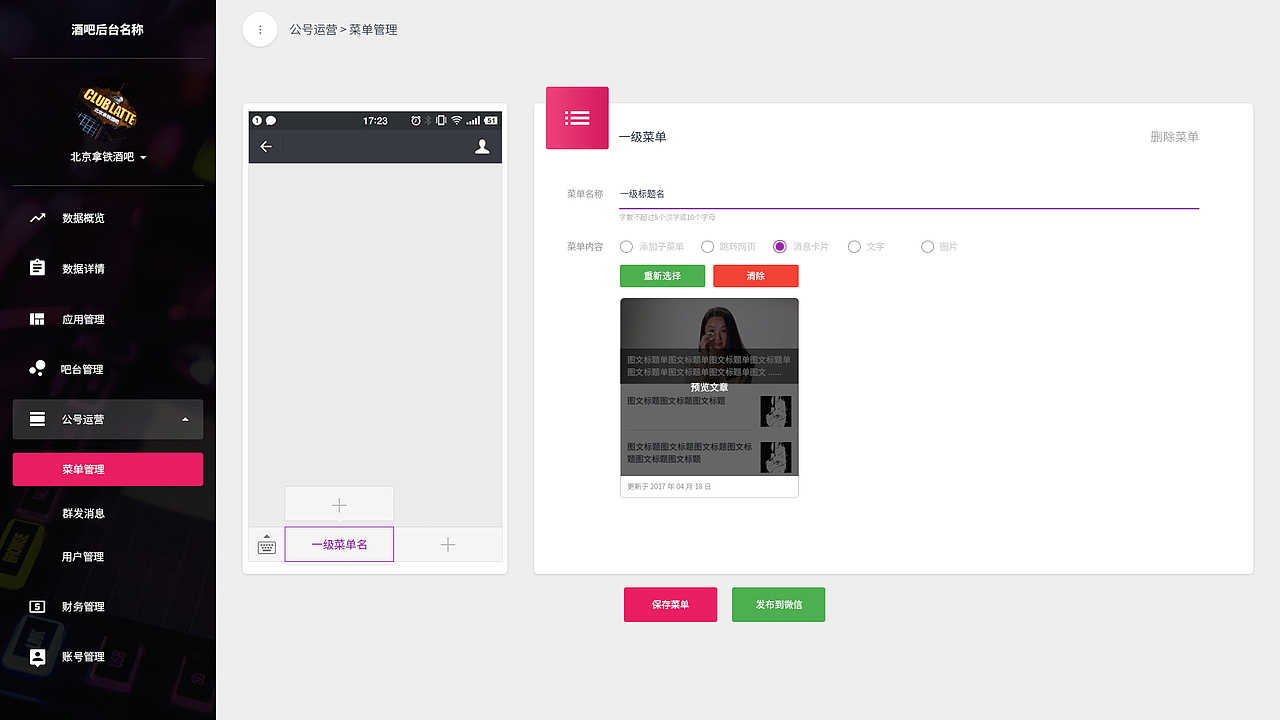Click 预览文章 on the message card
Screen dimensions: 1280x720
pyautogui.click(x=709, y=387)
